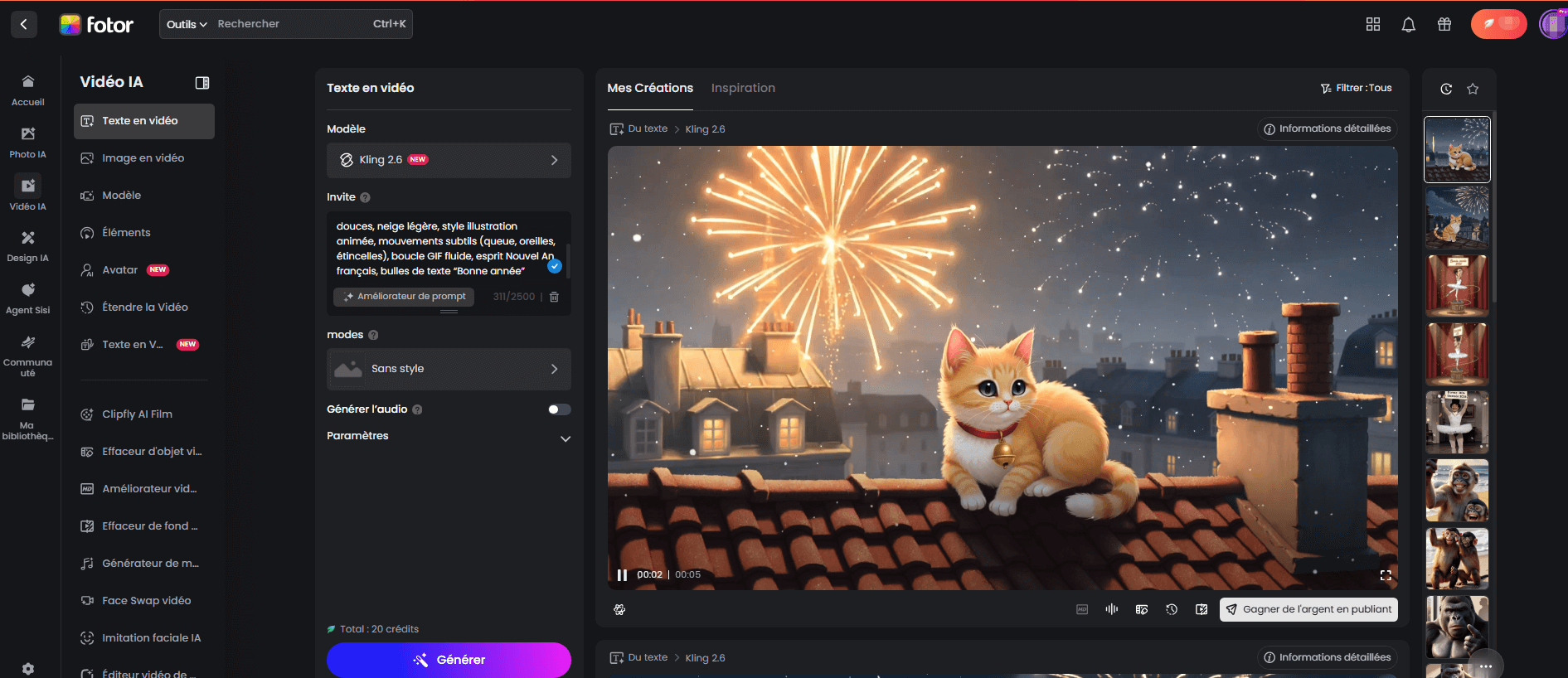Open the user profile avatar

[x=1552, y=24]
